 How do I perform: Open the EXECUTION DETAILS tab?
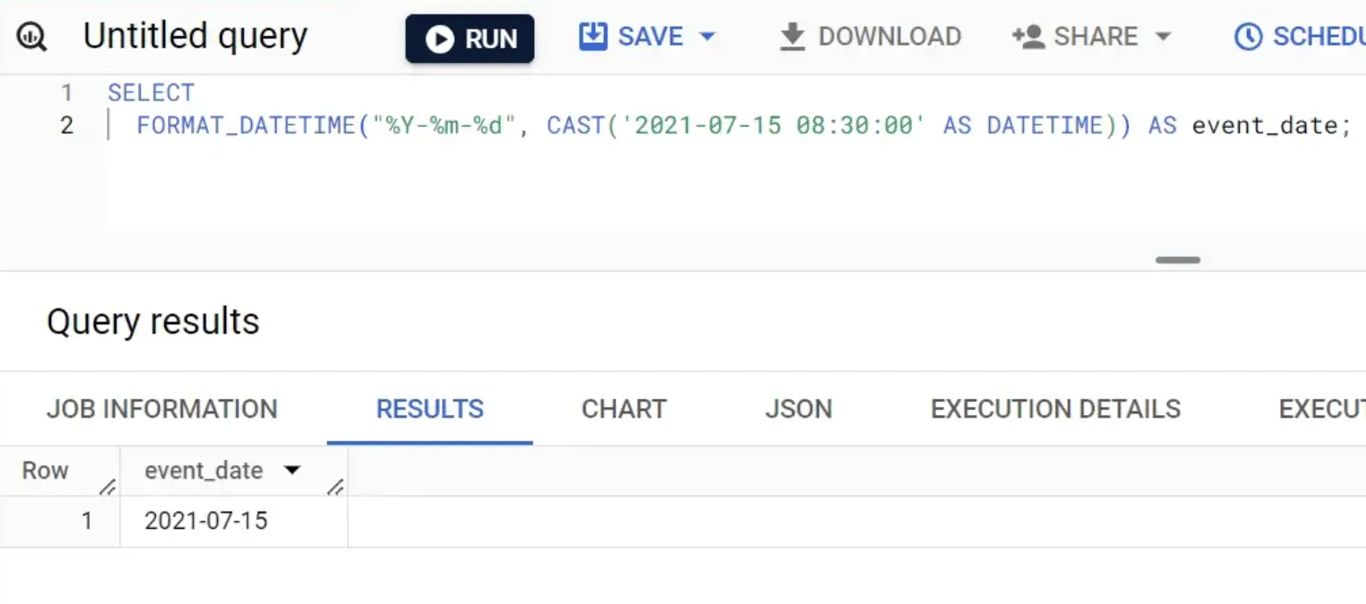(x=1055, y=409)
